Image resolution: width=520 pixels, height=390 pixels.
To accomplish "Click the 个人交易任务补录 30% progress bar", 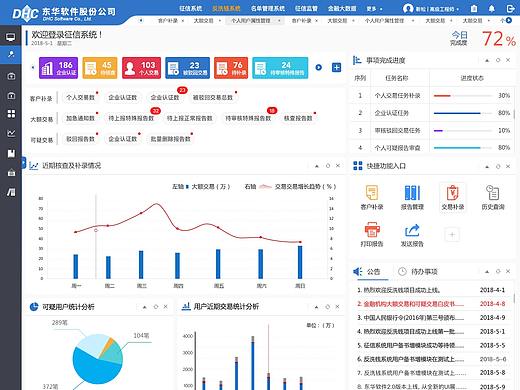I will 463,96.
